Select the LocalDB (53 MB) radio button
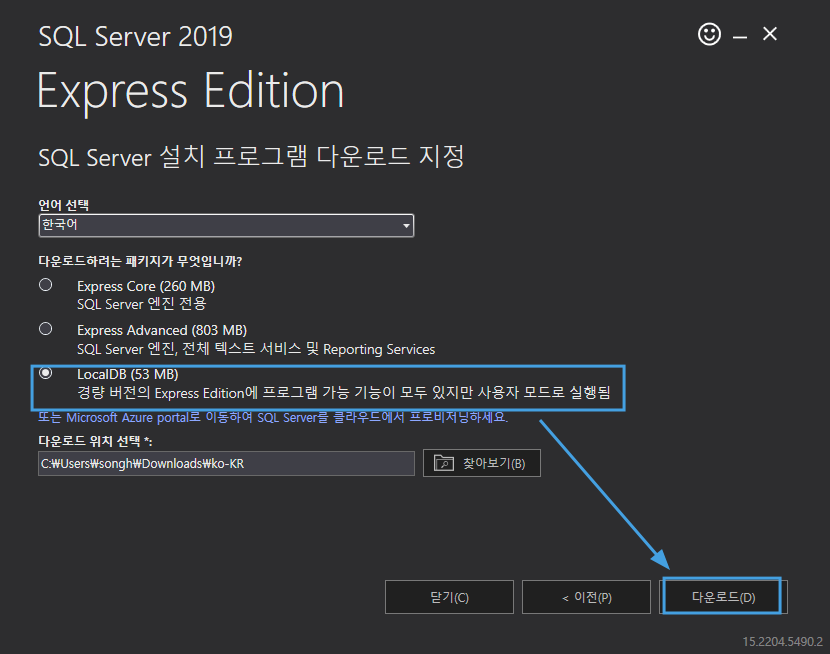Screen dimensions: 830x654 click(x=46, y=373)
